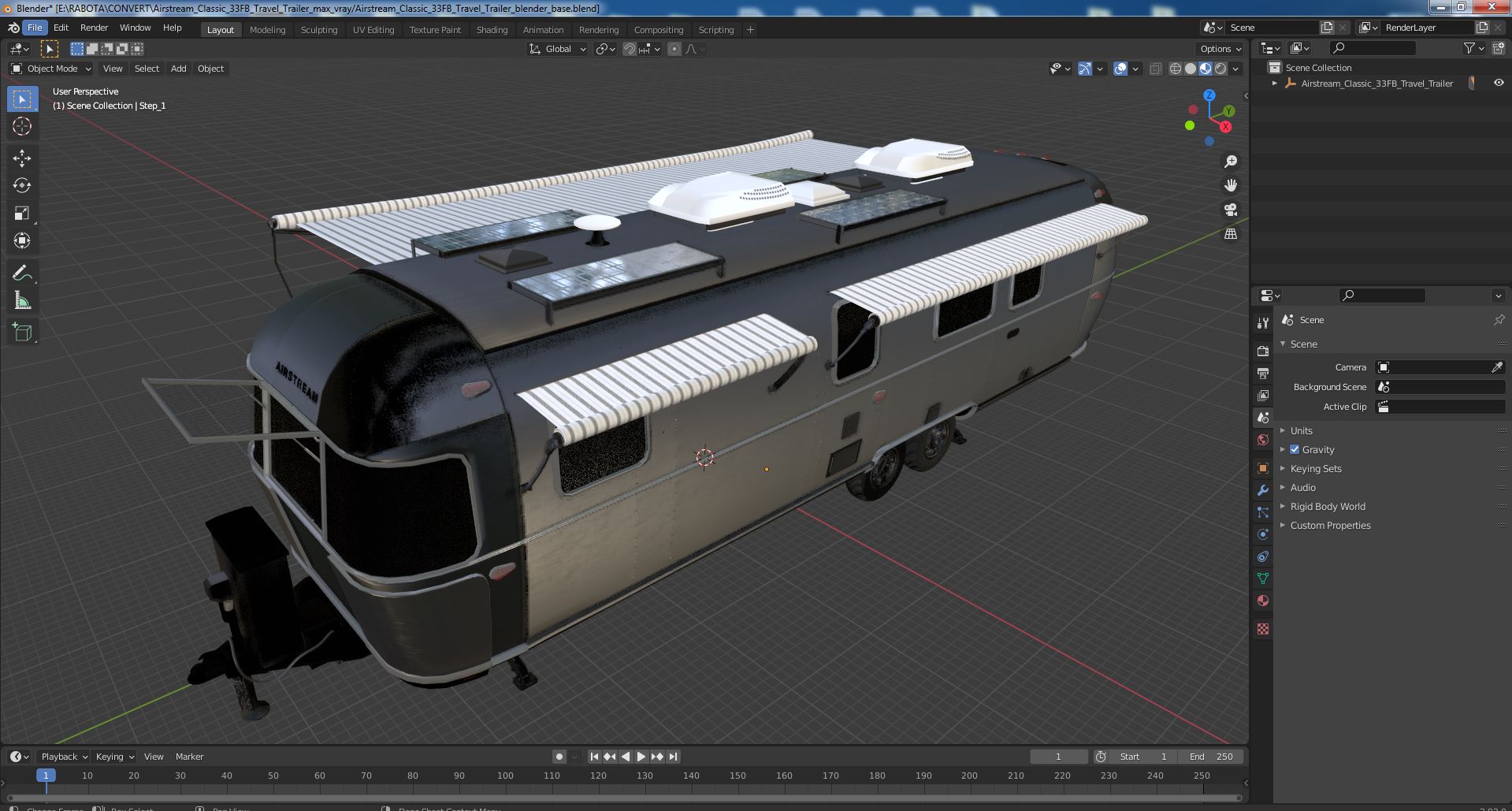
Task: Activate the Select Box tool
Action: pyautogui.click(x=22, y=99)
